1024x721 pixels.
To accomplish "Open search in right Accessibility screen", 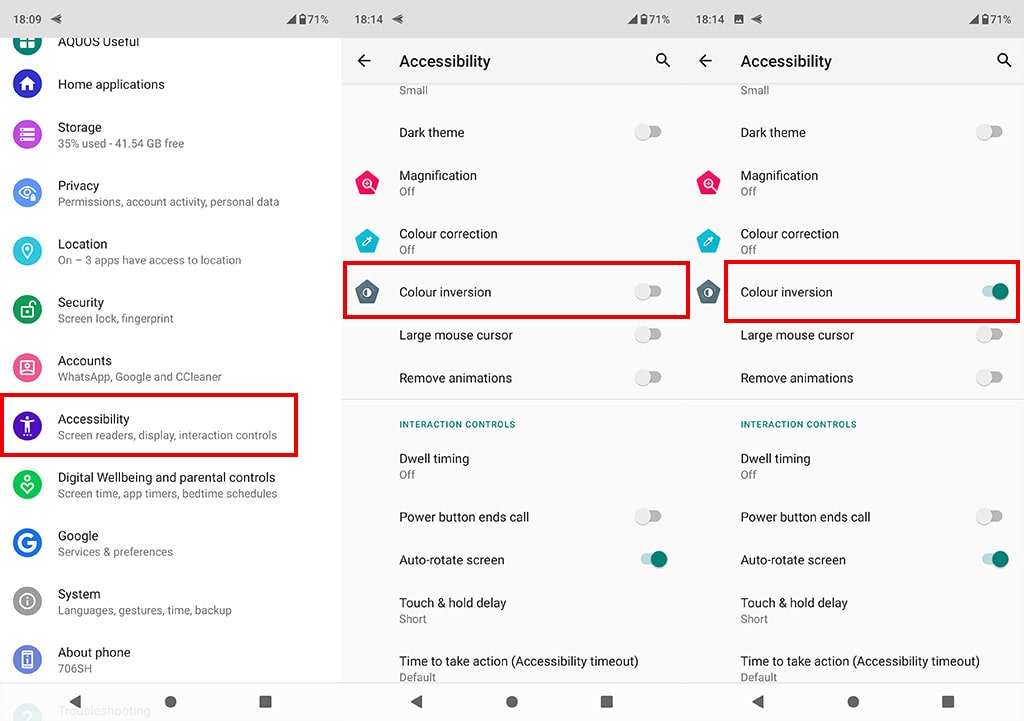I will click(1004, 60).
